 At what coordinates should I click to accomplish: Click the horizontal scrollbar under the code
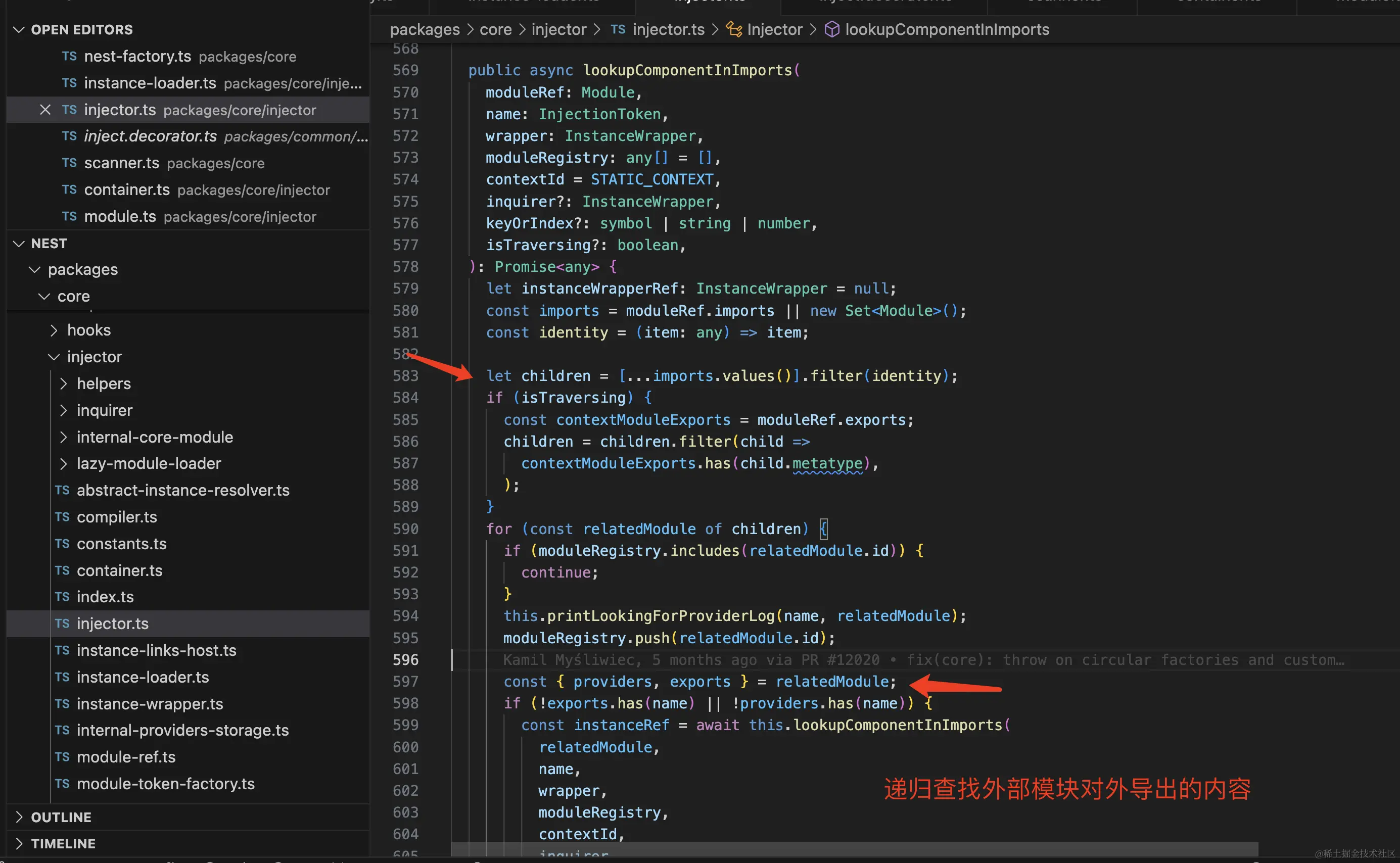click(855, 849)
